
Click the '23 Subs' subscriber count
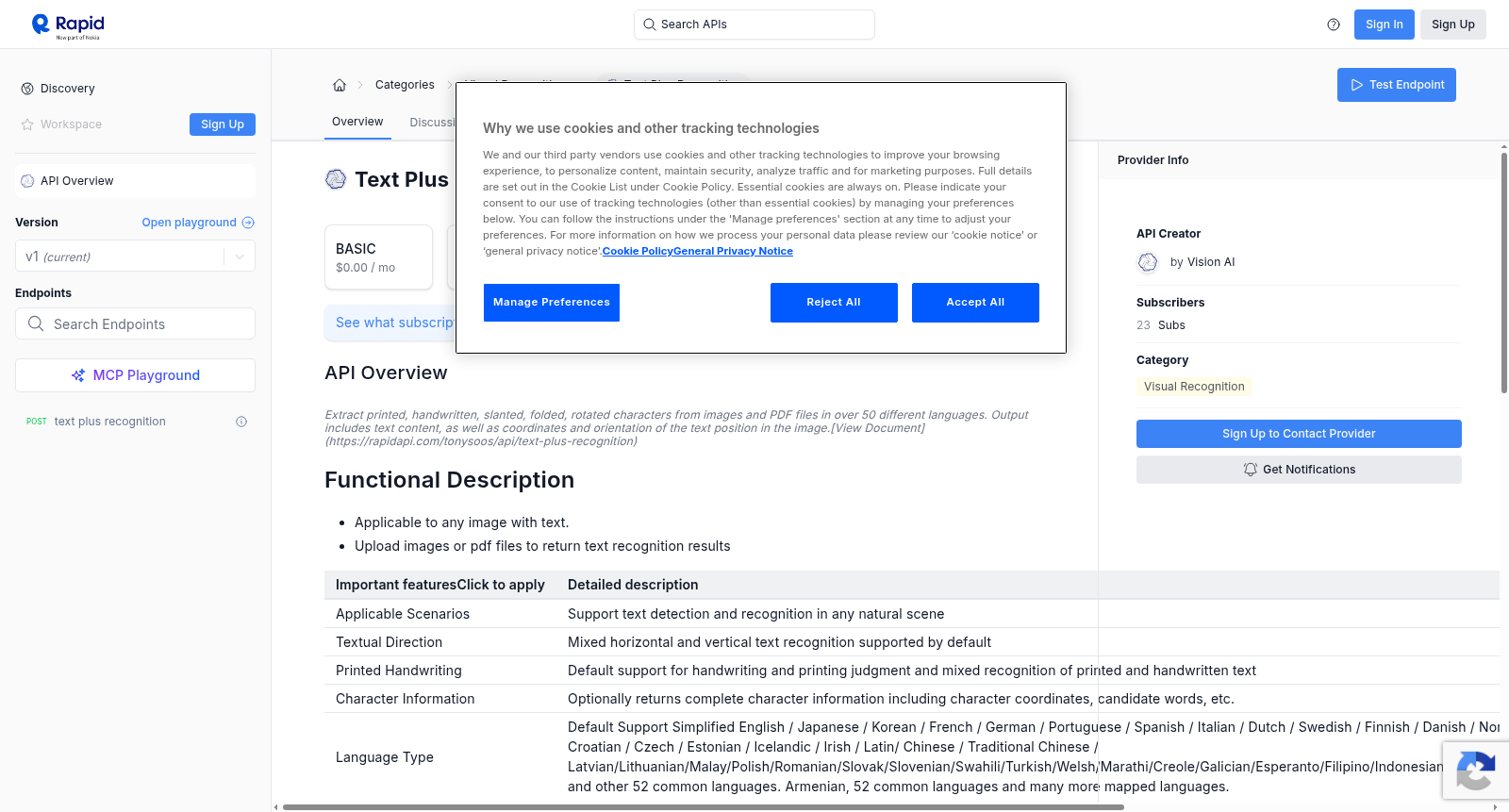point(1161,325)
